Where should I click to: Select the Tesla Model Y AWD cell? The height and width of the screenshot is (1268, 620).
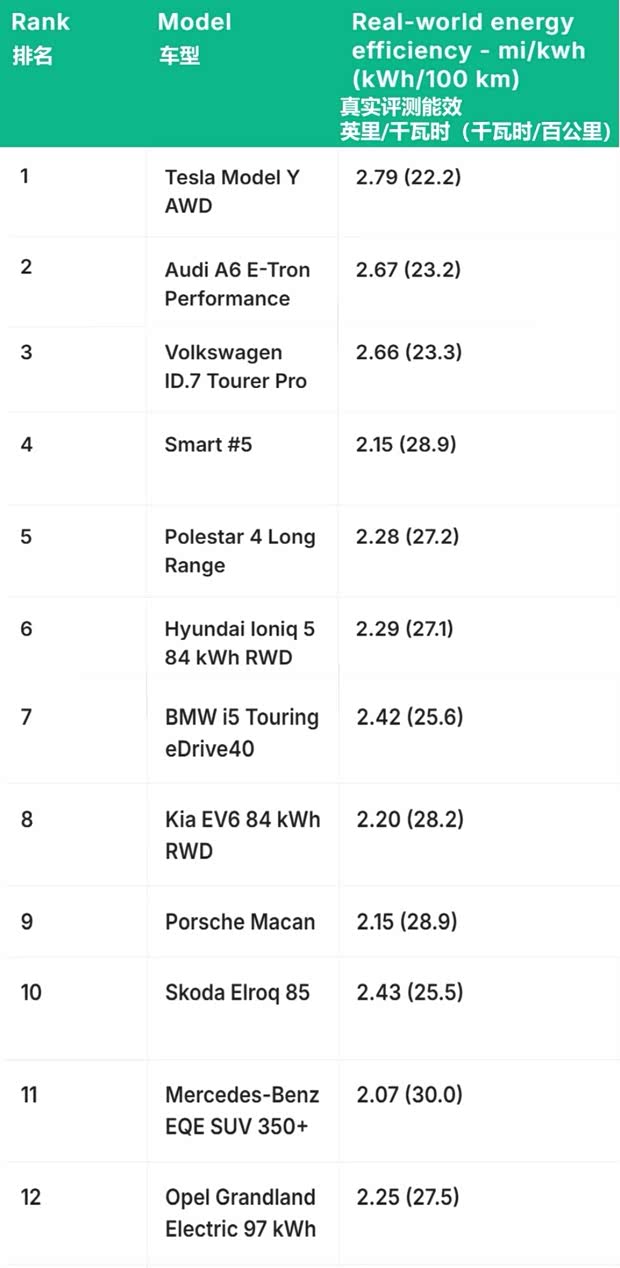coord(232,191)
